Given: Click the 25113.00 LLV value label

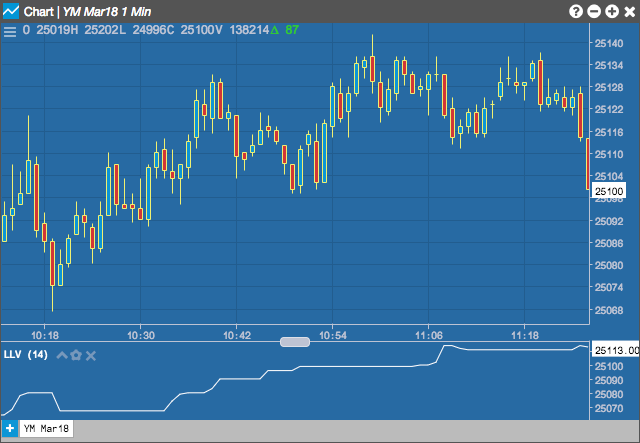Looking at the screenshot, I should point(616,350).
